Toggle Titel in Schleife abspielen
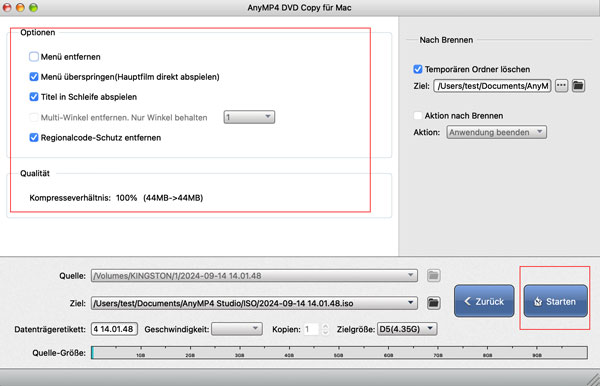The image size is (600, 386). 34,97
